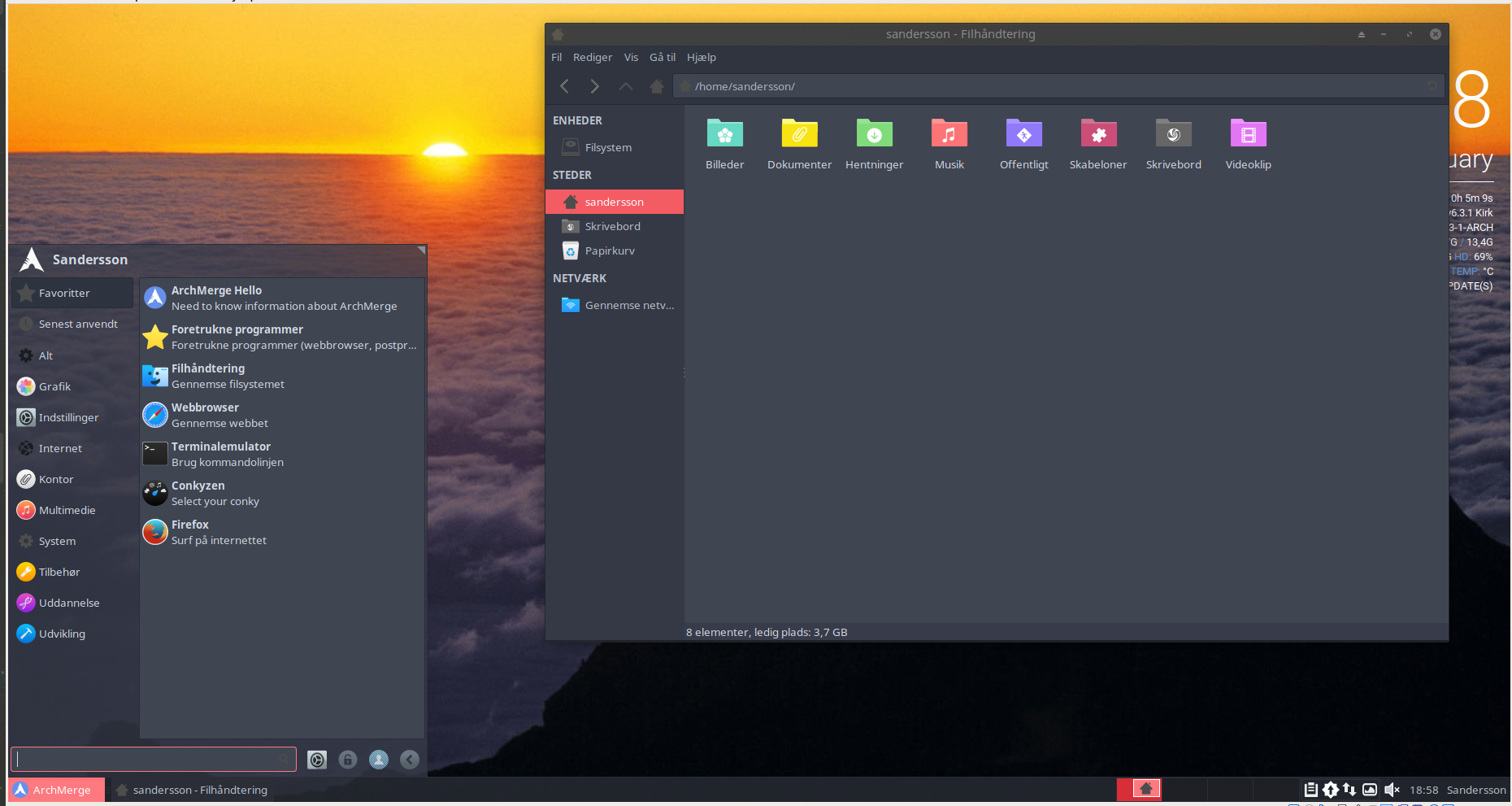
Task: Open the Videoklip folder
Action: pos(1248,145)
